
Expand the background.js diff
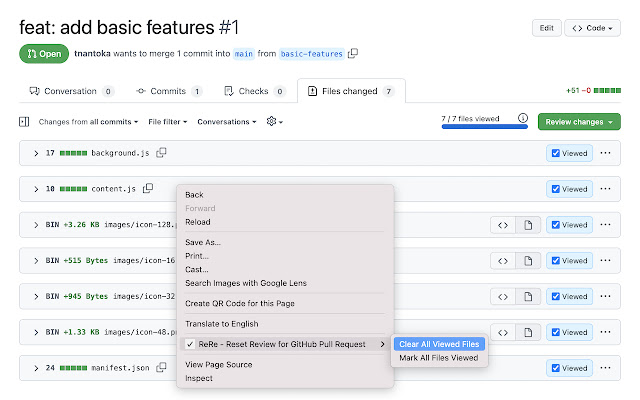[36, 153]
